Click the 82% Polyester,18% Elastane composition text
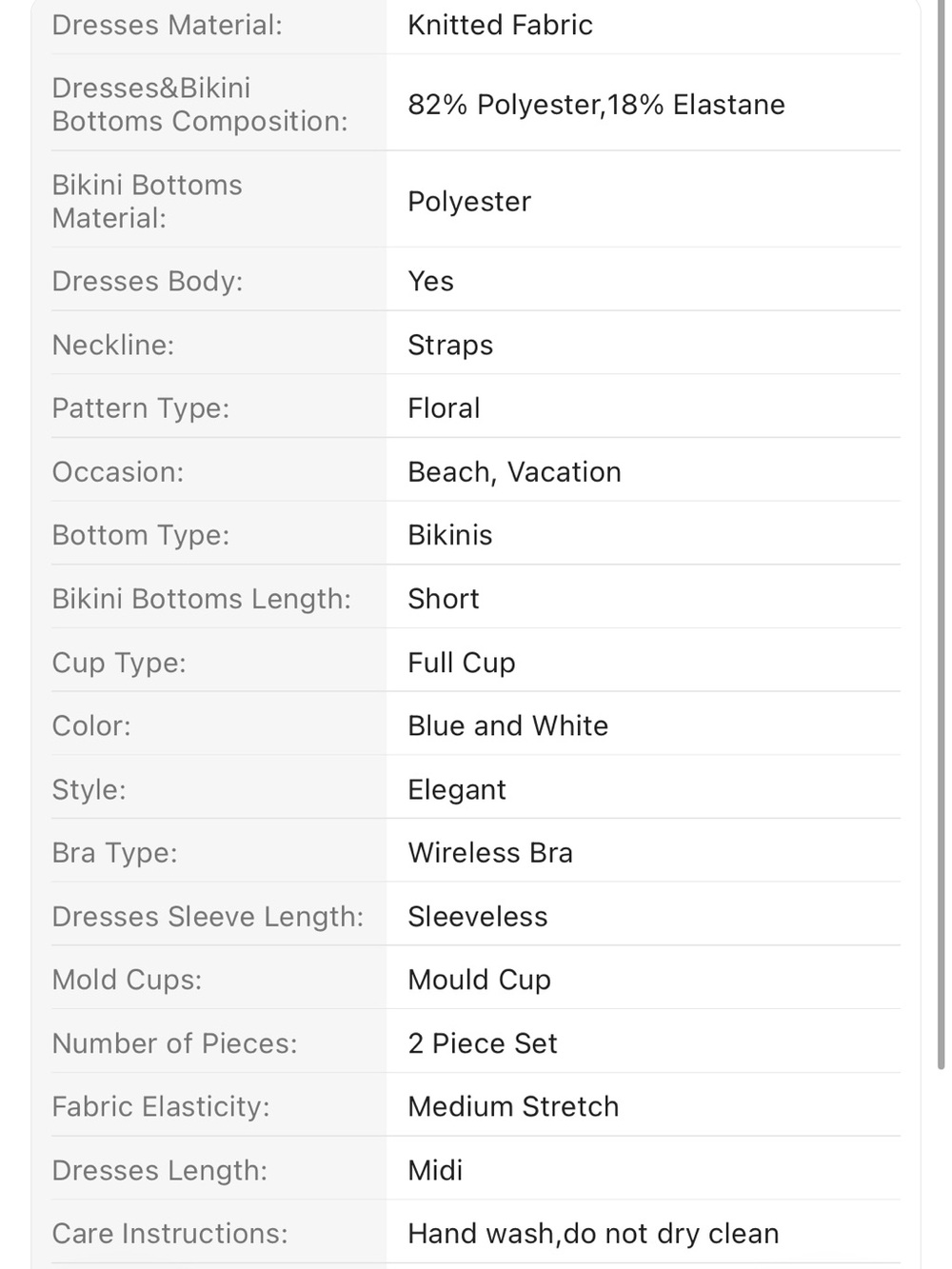Image resolution: width=952 pixels, height=1269 pixels. click(596, 105)
